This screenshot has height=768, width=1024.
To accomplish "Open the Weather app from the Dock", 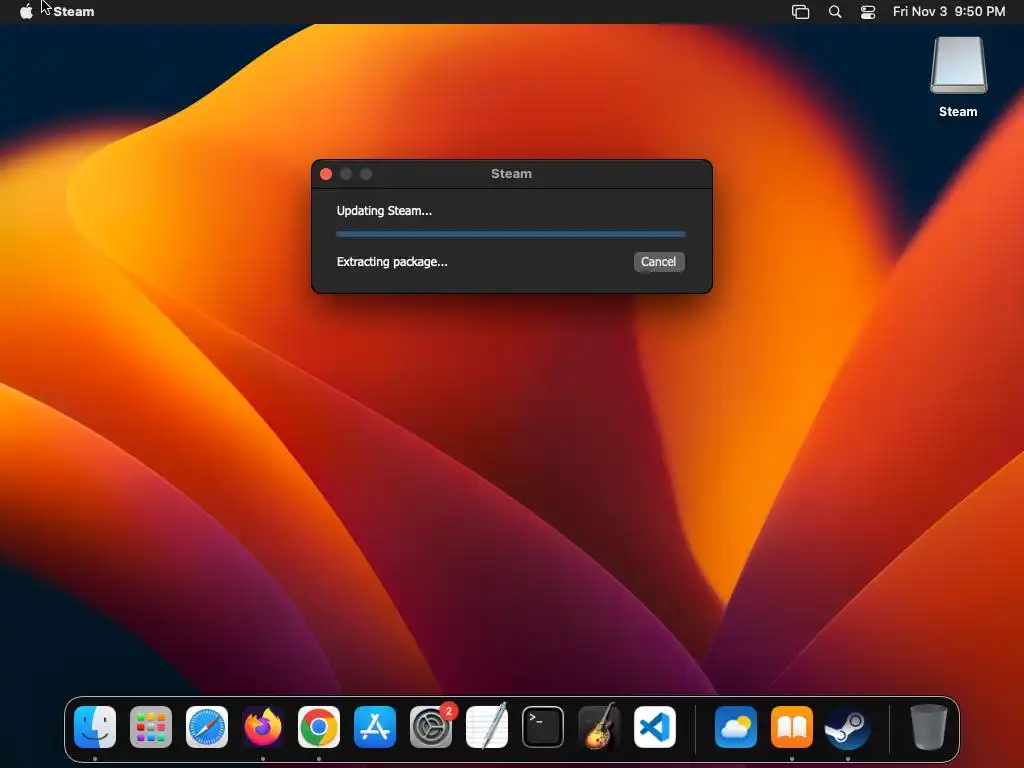I will pos(736,727).
